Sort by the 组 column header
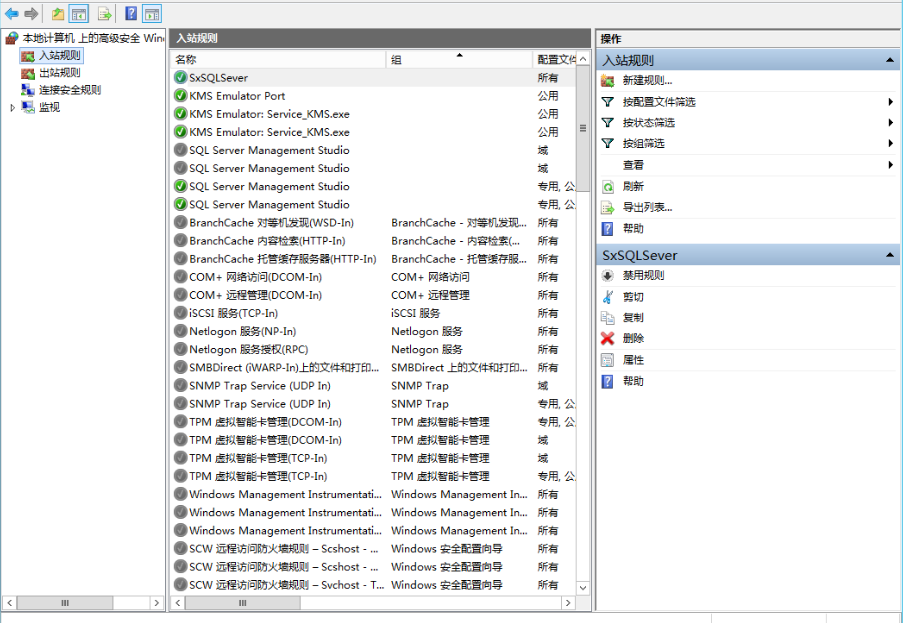 (459, 59)
